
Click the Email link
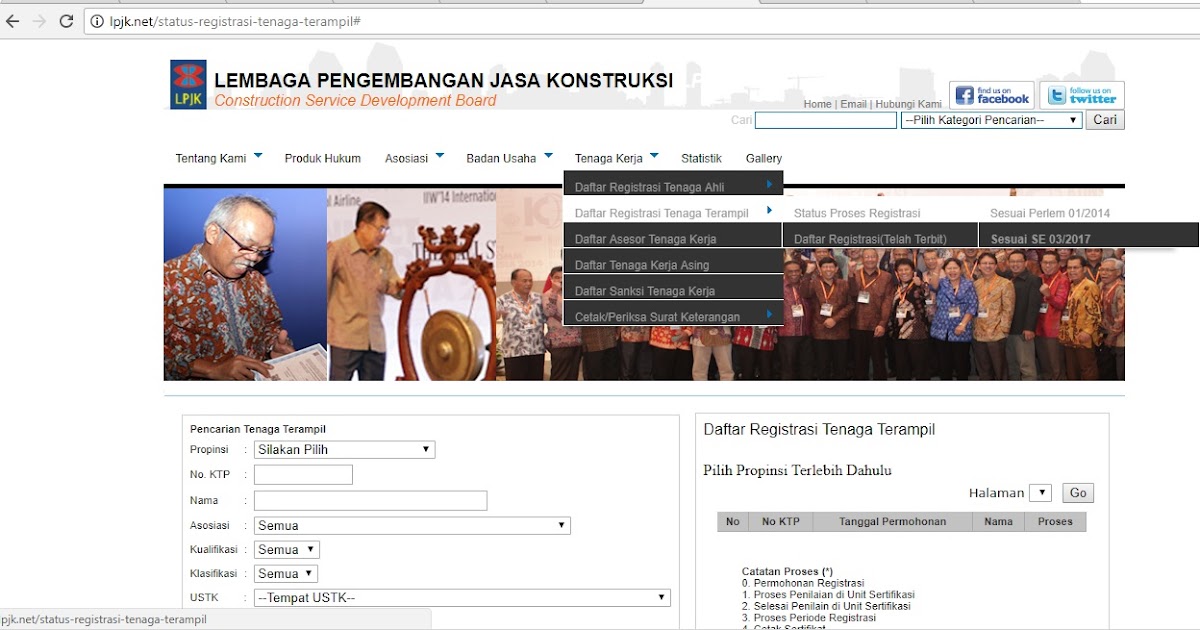point(853,104)
